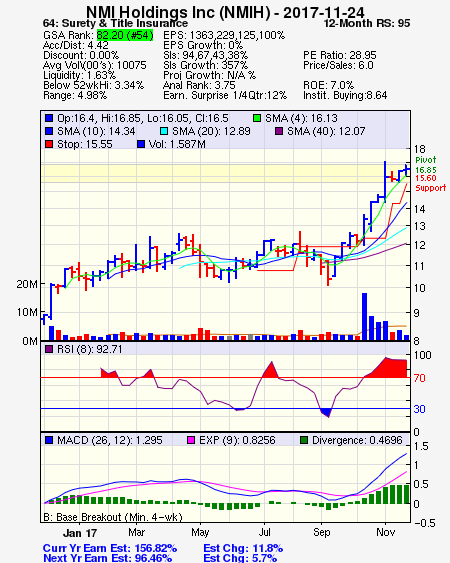The image size is (450, 563).
Task: Click the green SMA (4) legend swatch
Action: pyautogui.click(x=257, y=118)
